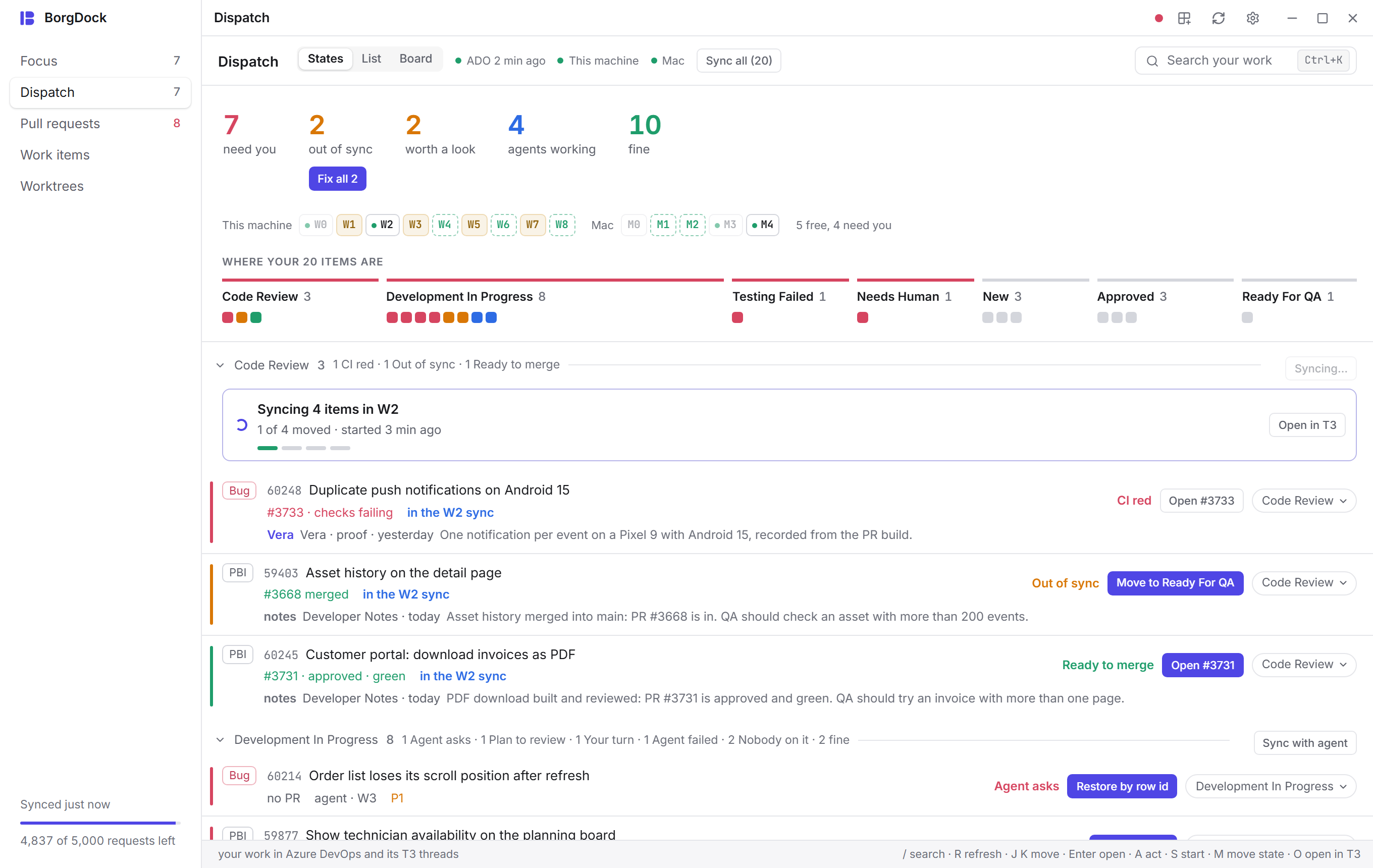Click the refresh icon in title bar
This screenshot has height=868, width=1373.
[x=1219, y=18]
